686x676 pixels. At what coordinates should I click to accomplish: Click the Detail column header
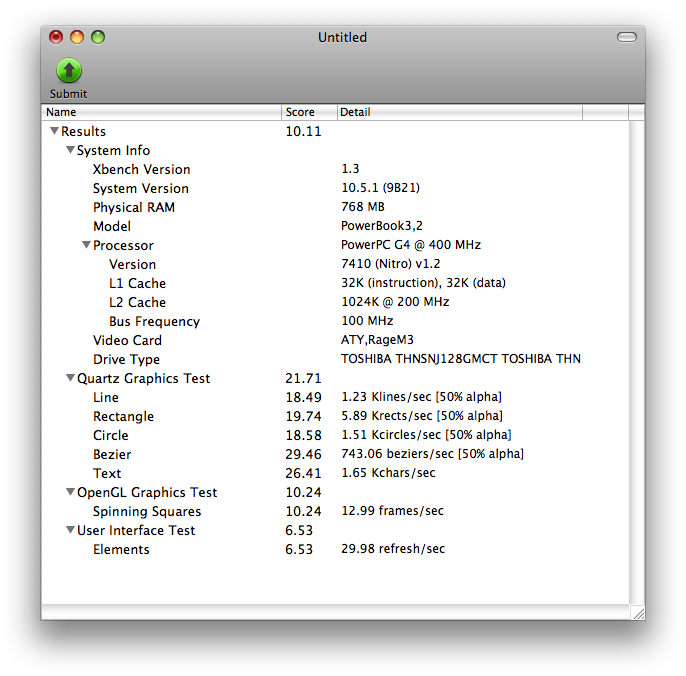tap(460, 112)
